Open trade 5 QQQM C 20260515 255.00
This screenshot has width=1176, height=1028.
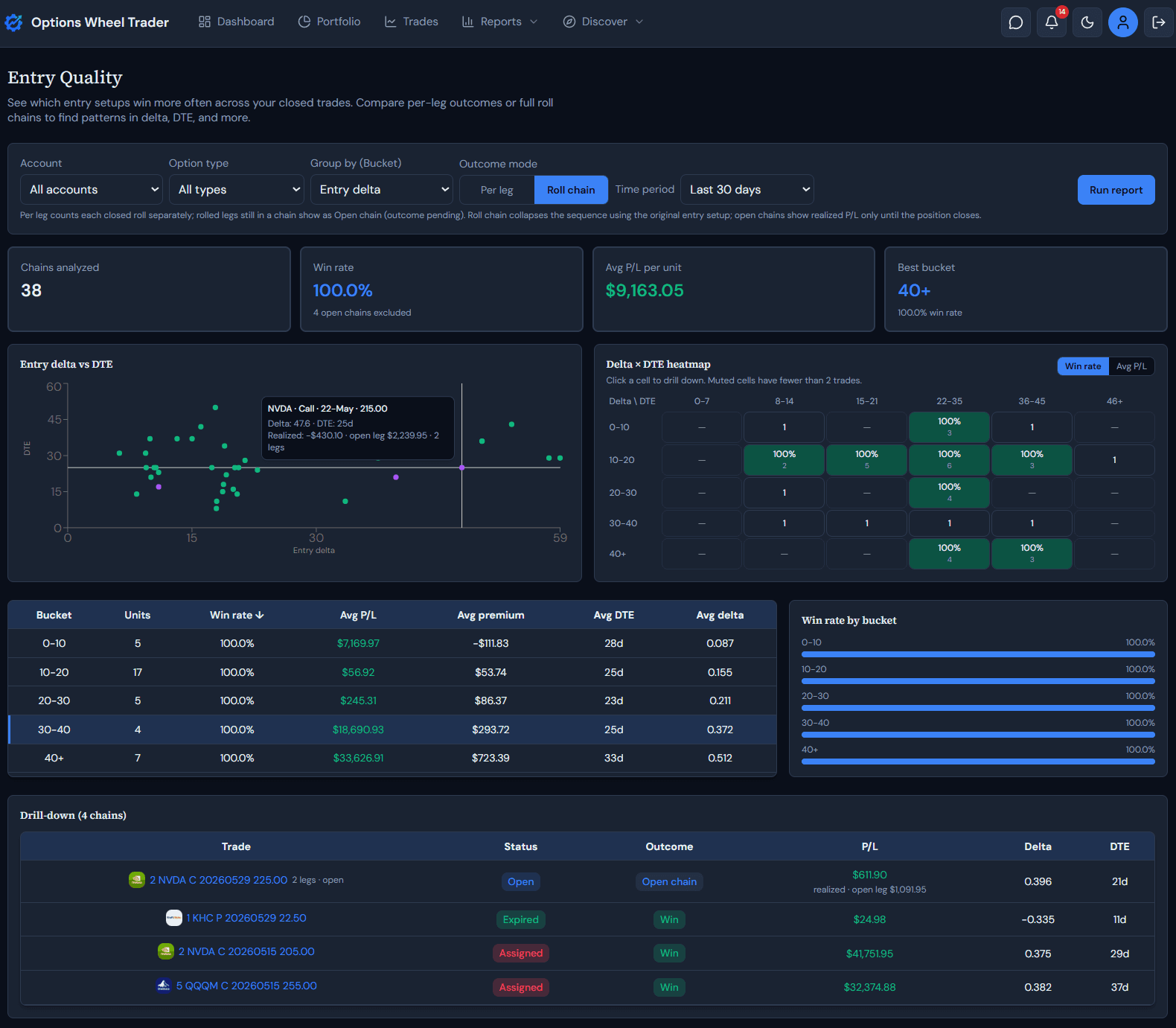tap(246, 986)
